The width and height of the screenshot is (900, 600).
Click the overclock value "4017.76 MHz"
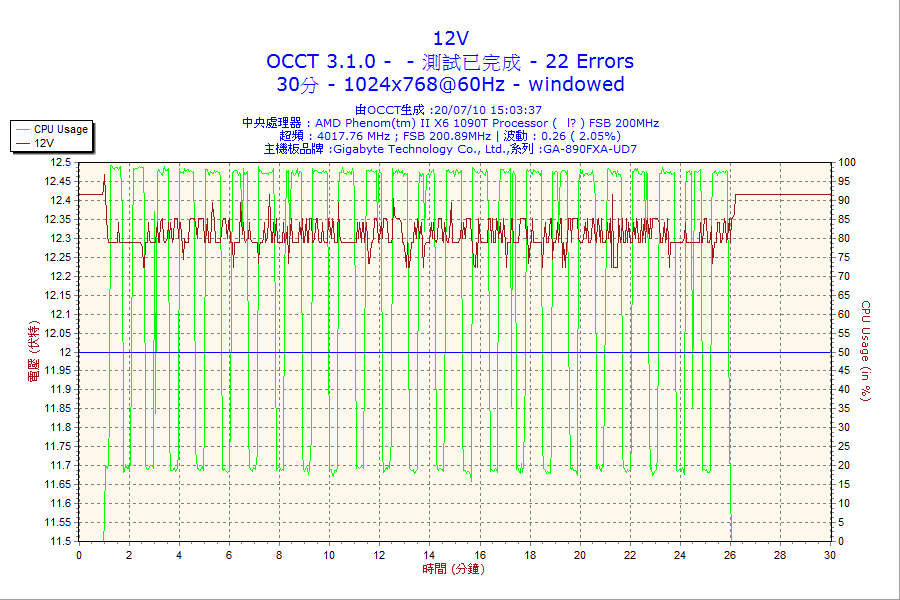[x=354, y=137]
